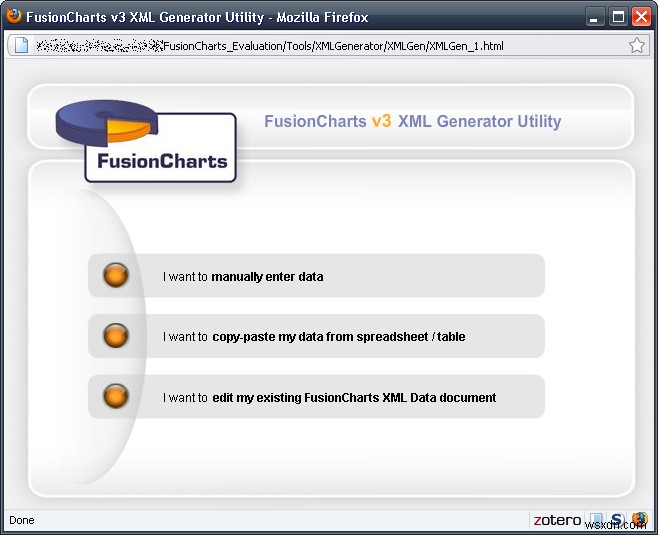Click the 'Done' status bar text
Screen dimensions: 658x535
pos(22,520)
